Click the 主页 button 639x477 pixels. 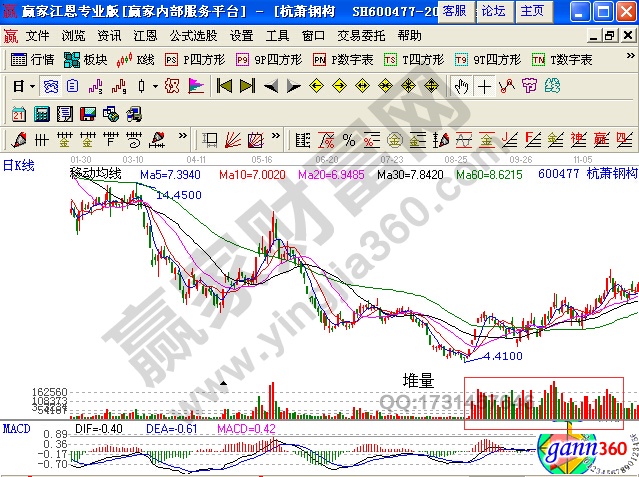pos(533,11)
